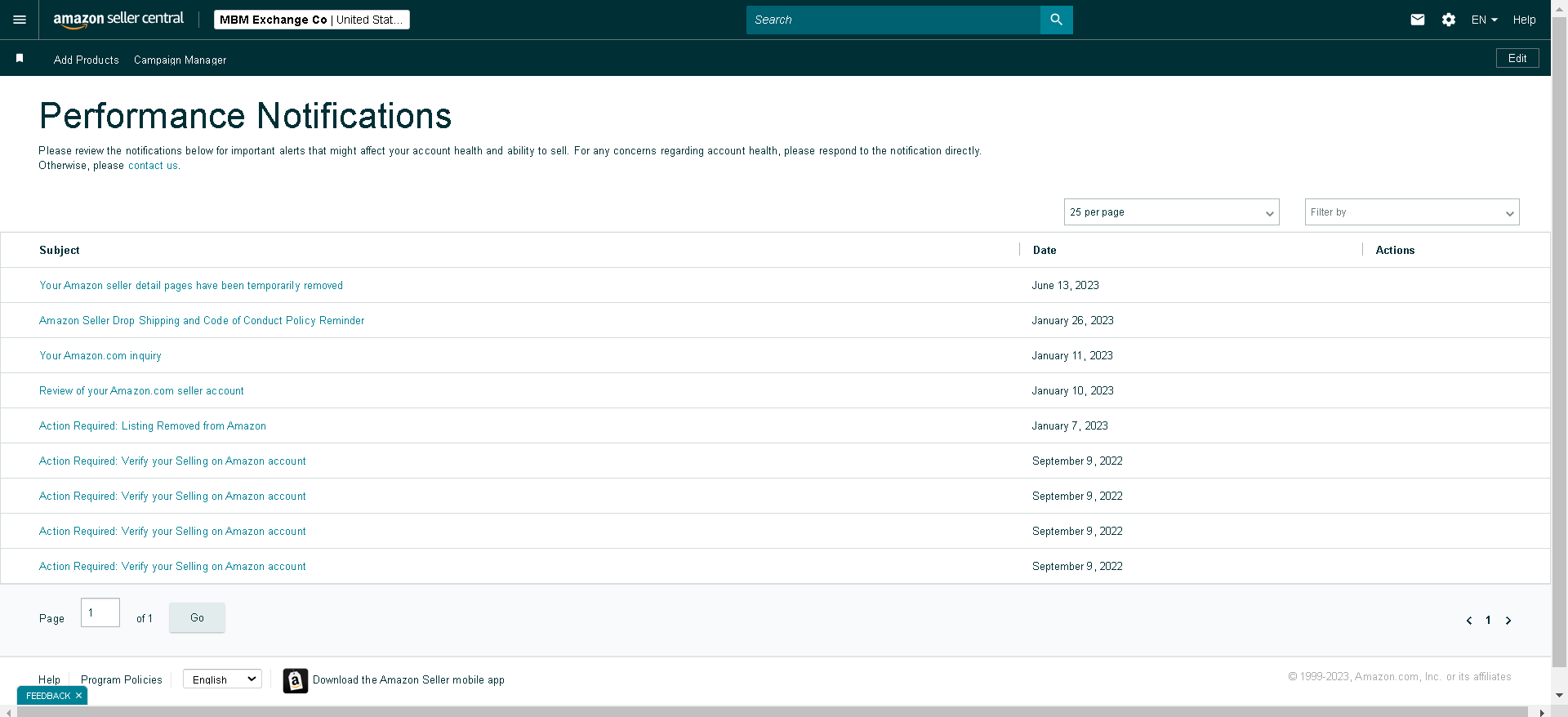This screenshot has width=1568, height=717.
Task: Click the horizontal scrollbar at the bottom
Action: [772, 712]
